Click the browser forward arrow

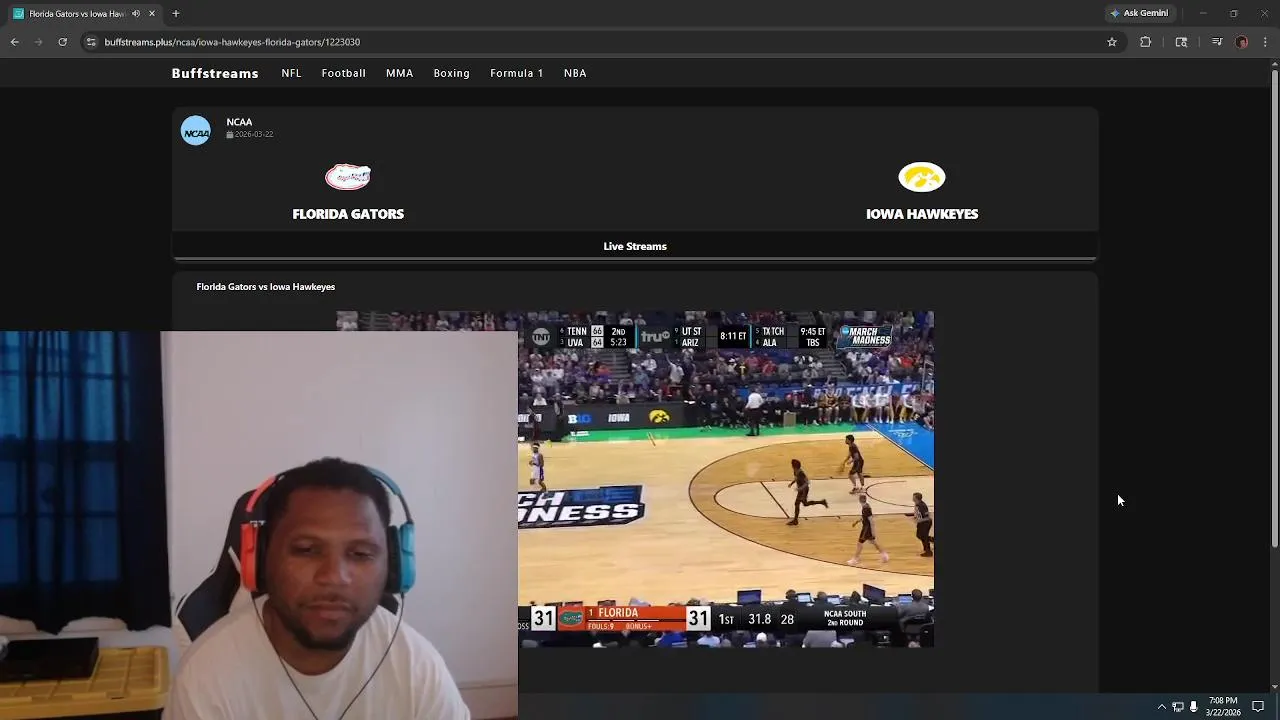(38, 42)
